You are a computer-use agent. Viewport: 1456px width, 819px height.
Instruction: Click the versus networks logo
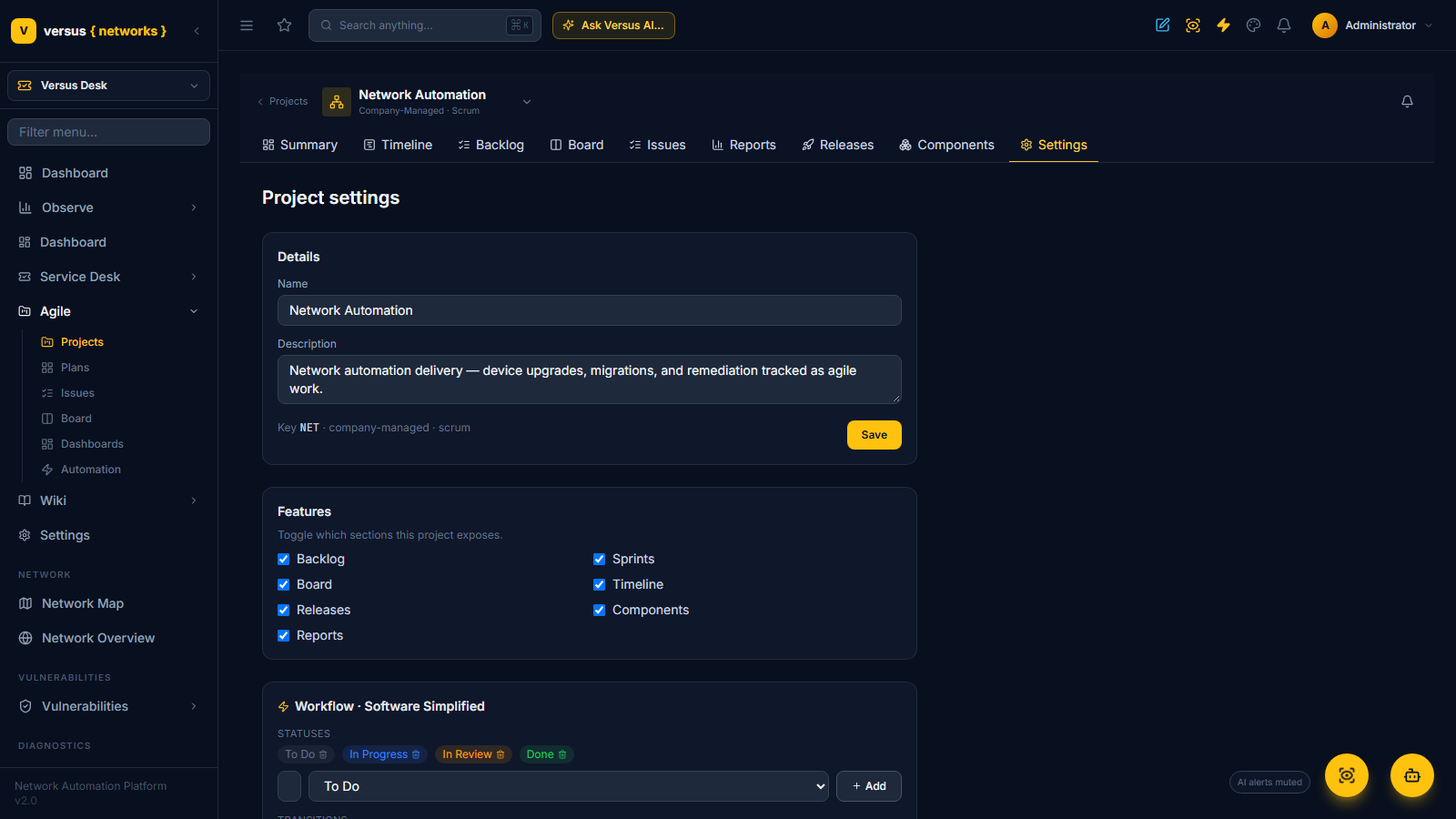[89, 31]
